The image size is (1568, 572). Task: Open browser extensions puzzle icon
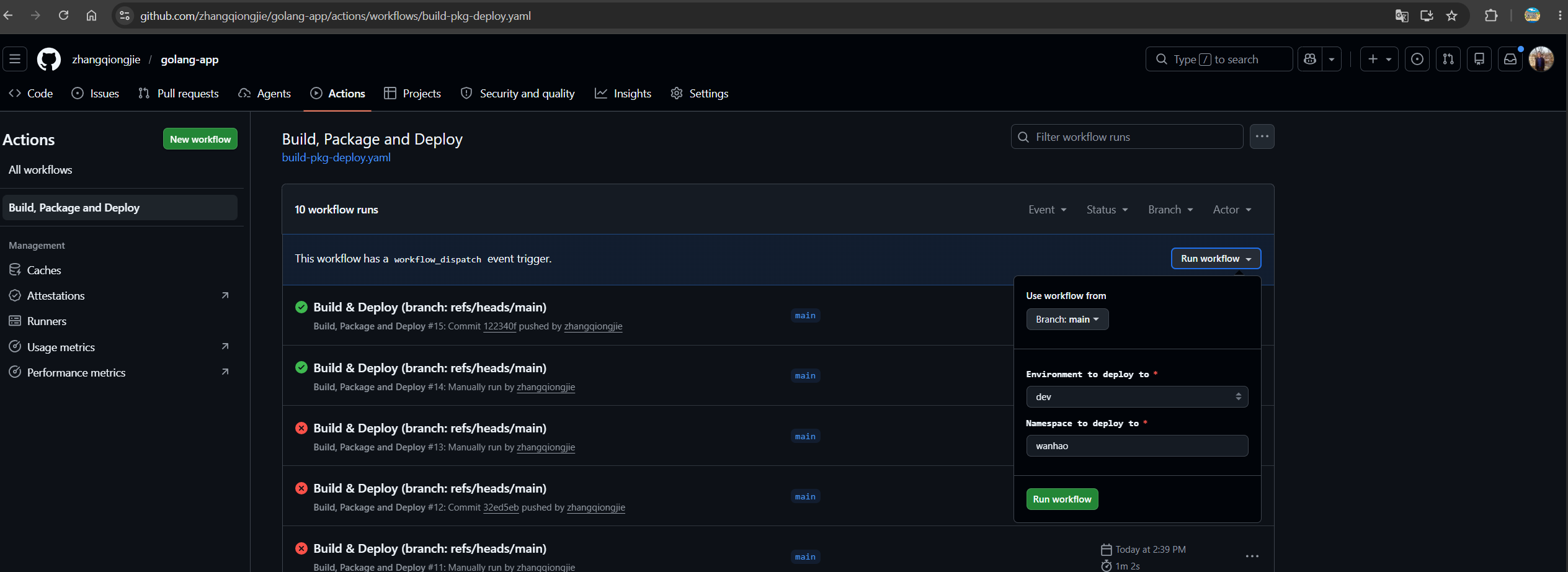1491,16
